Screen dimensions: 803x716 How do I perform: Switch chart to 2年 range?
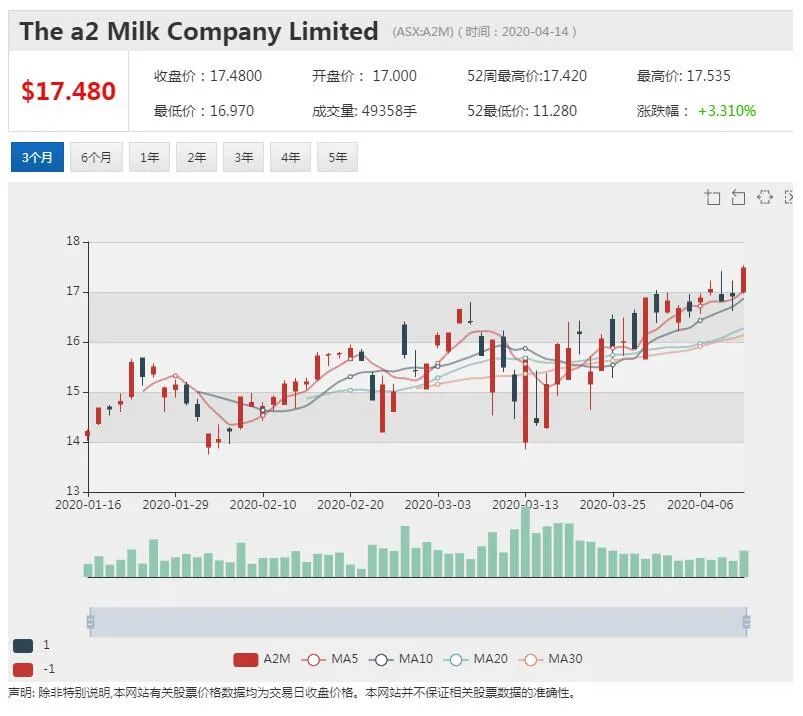(197, 157)
